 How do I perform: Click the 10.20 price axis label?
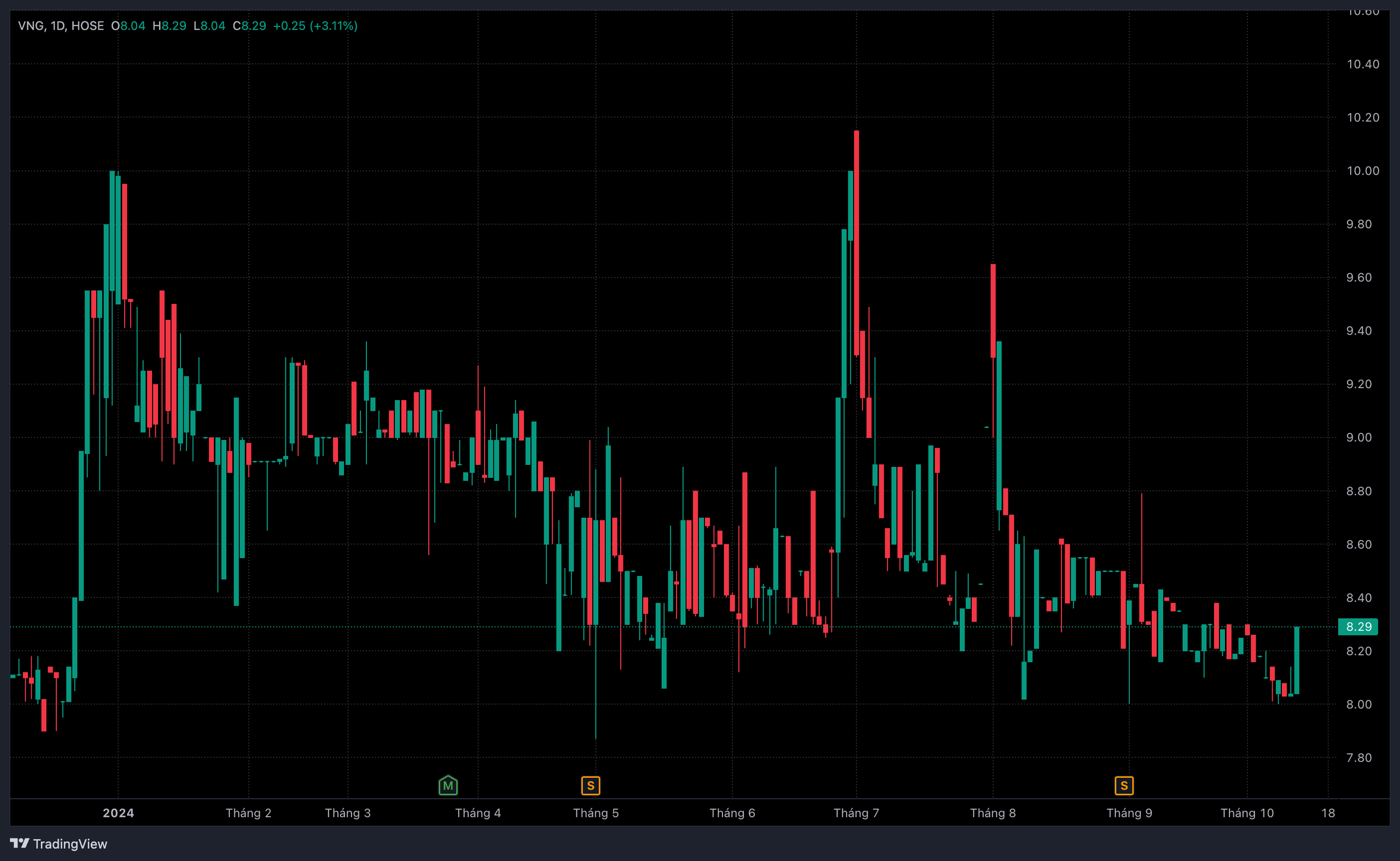point(1363,118)
